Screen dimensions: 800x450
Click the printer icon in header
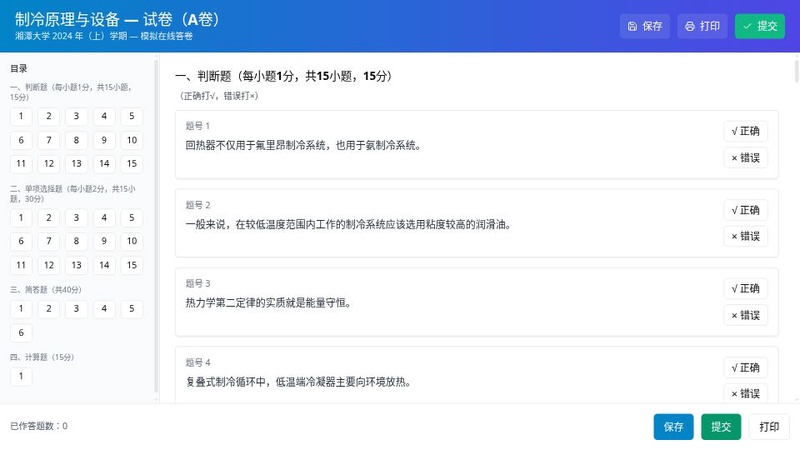pos(690,26)
